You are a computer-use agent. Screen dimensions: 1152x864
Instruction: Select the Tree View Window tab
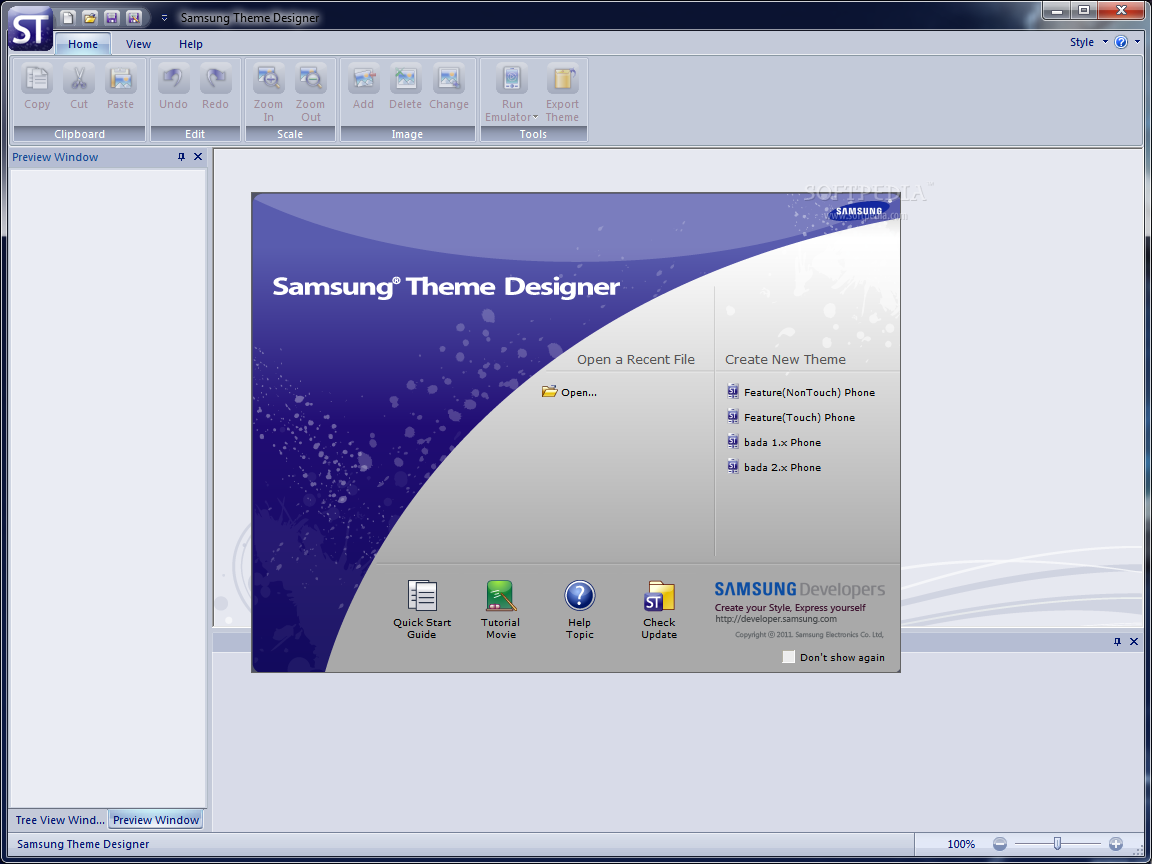(60, 820)
